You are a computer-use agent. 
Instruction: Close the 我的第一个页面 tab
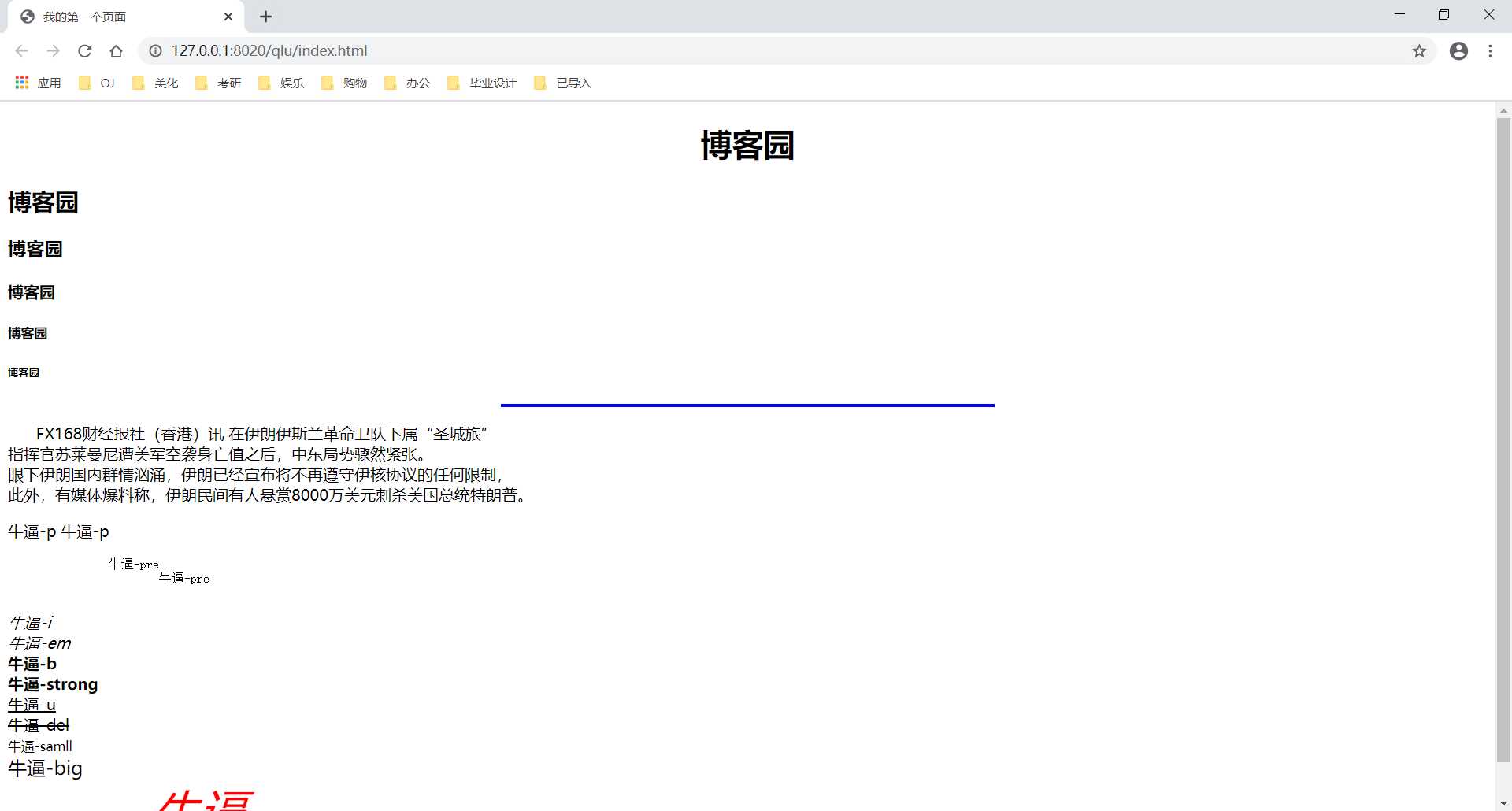pos(228,17)
